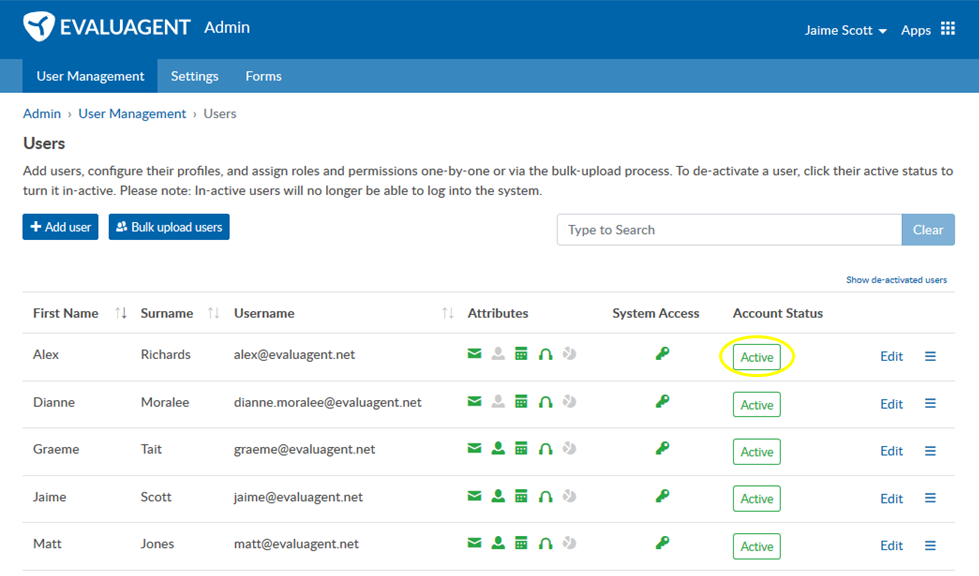Click Bulk upload users button
The image size is (979, 576).
169,227
